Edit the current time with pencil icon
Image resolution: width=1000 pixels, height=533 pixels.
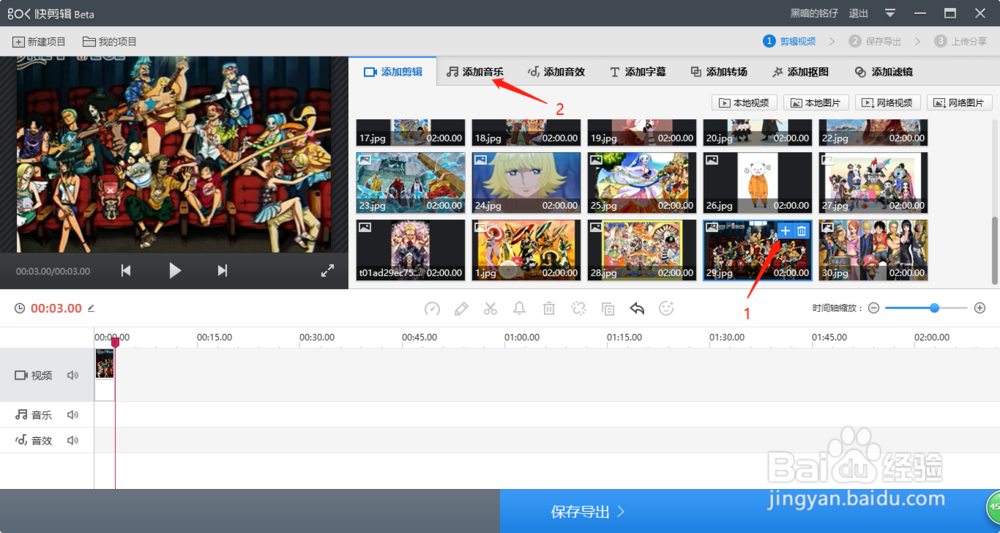(91, 309)
